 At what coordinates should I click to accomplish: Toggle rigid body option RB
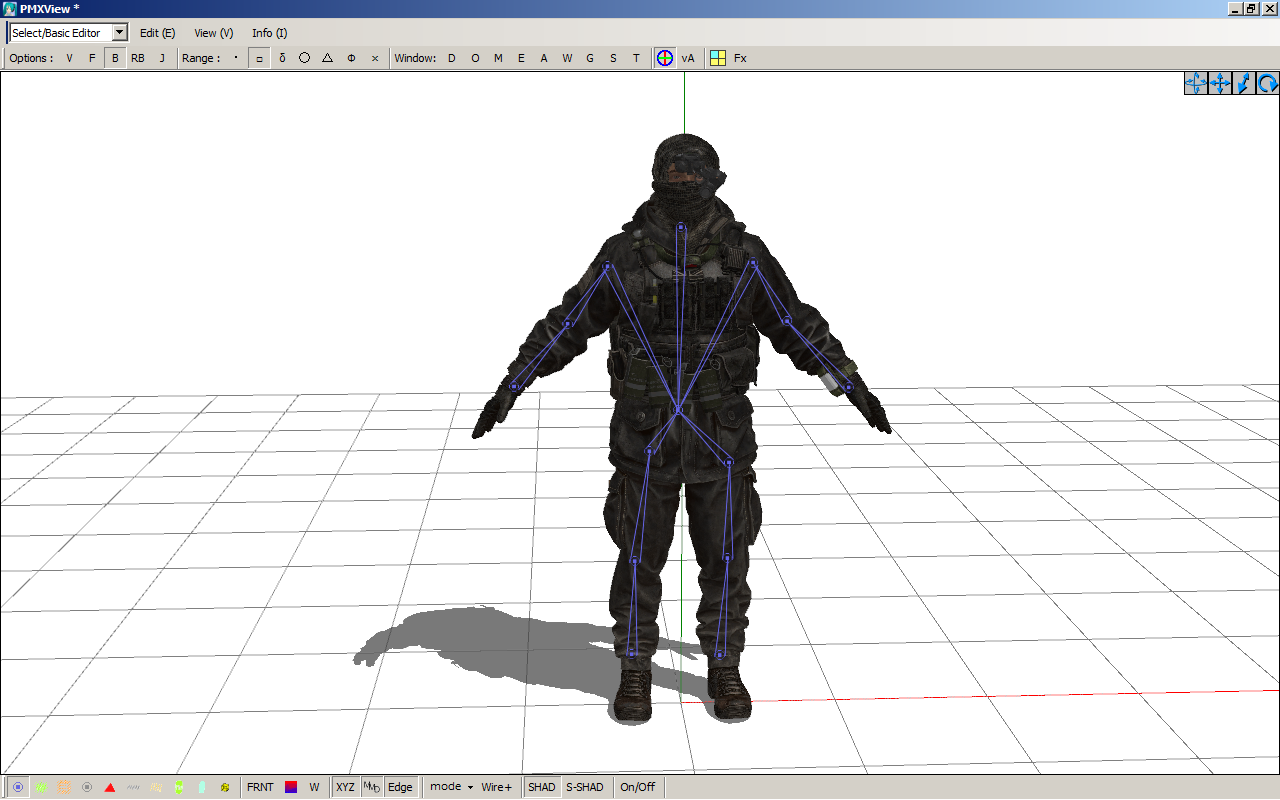138,58
